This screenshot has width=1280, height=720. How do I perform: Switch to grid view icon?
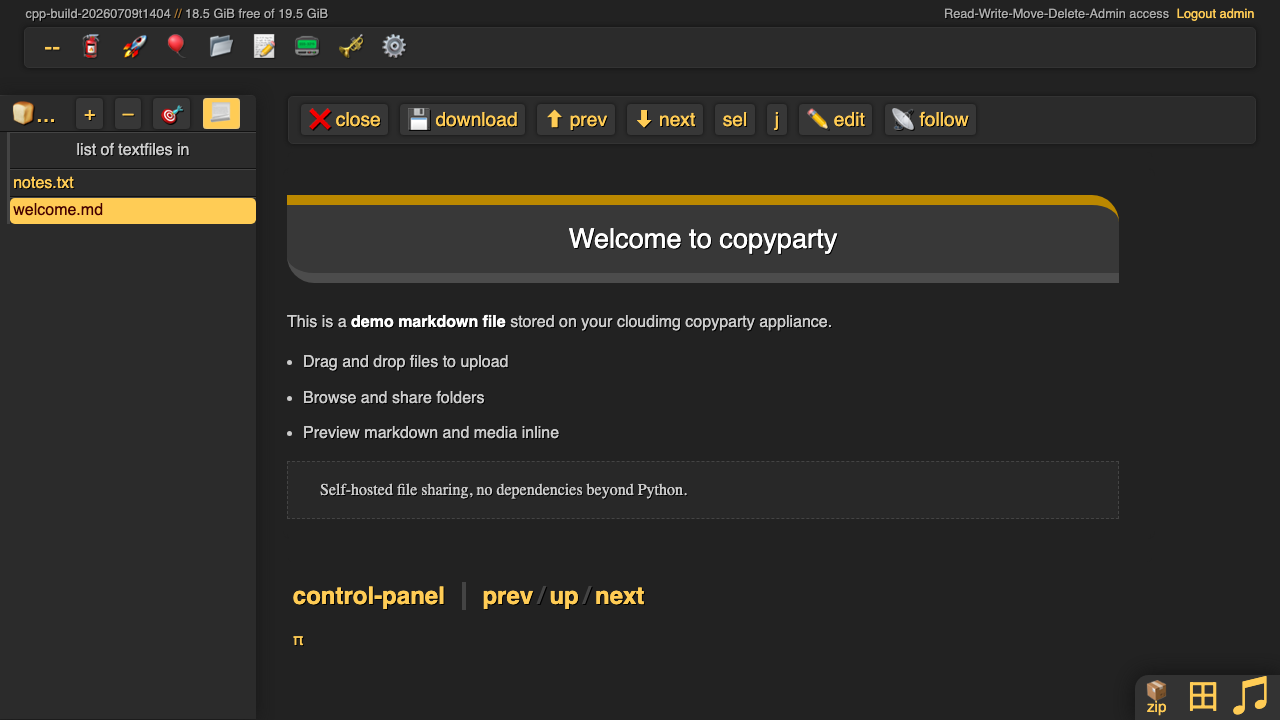(1202, 696)
